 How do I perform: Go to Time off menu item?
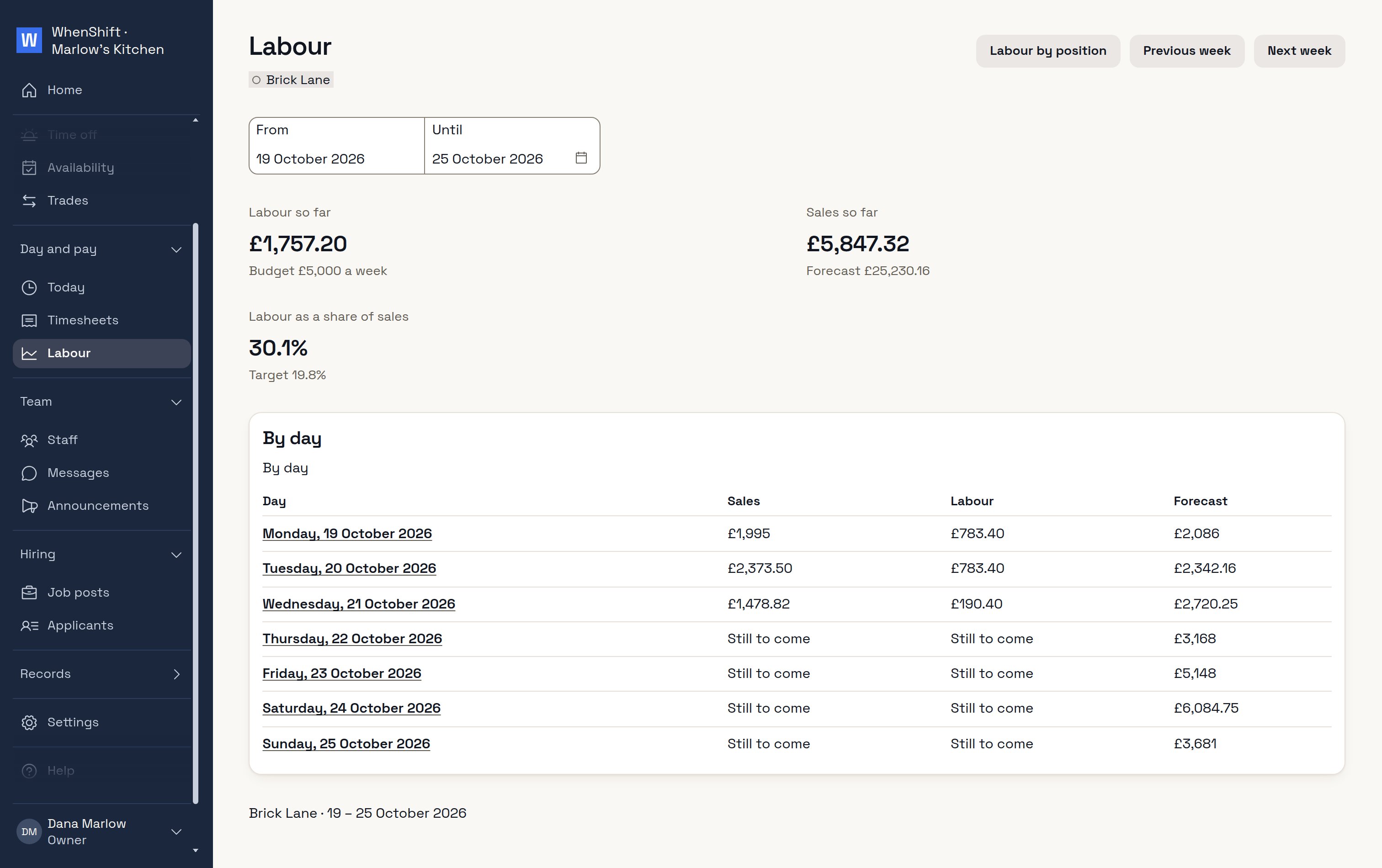click(101, 135)
